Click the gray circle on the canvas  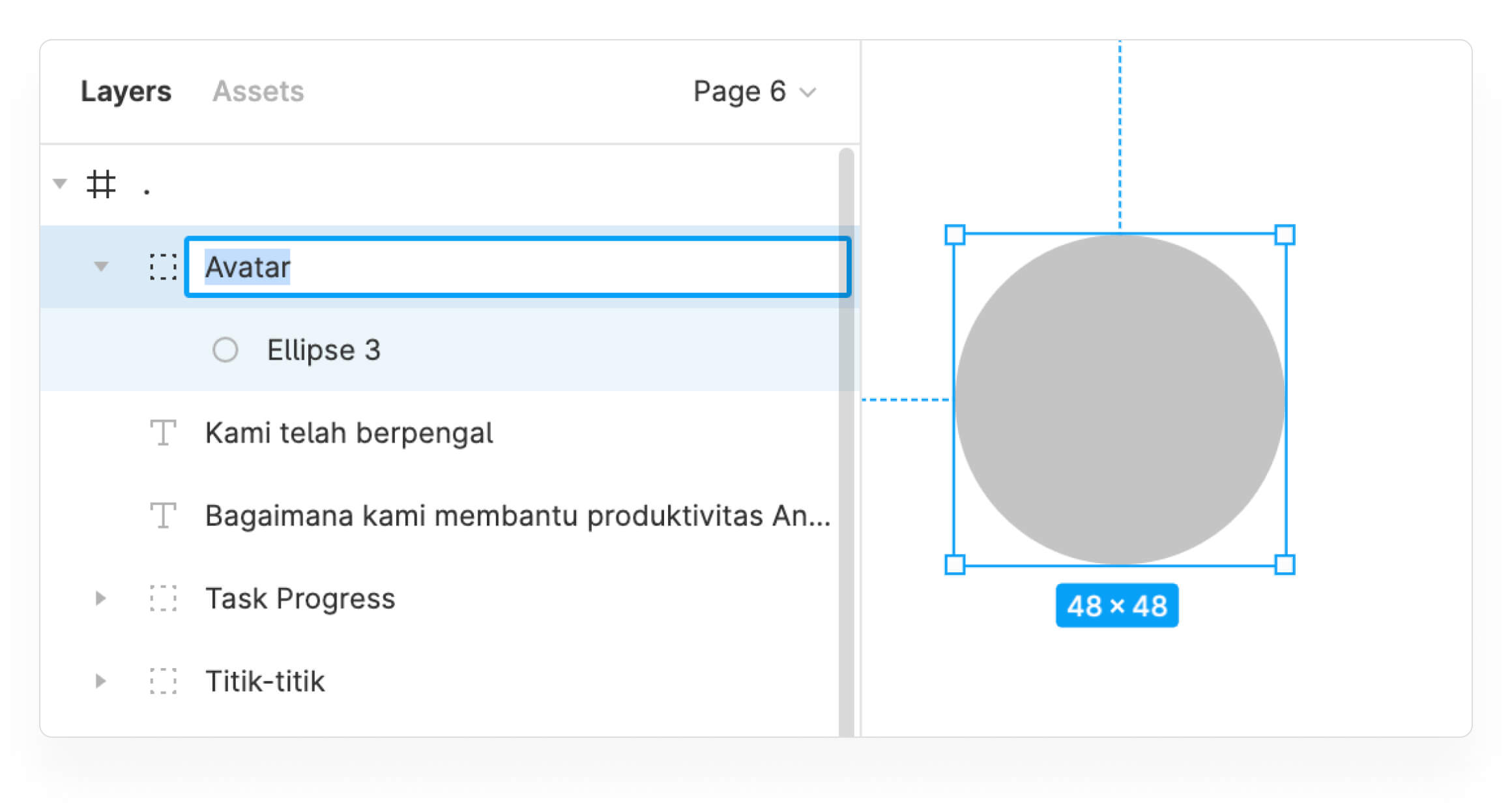coord(1120,399)
